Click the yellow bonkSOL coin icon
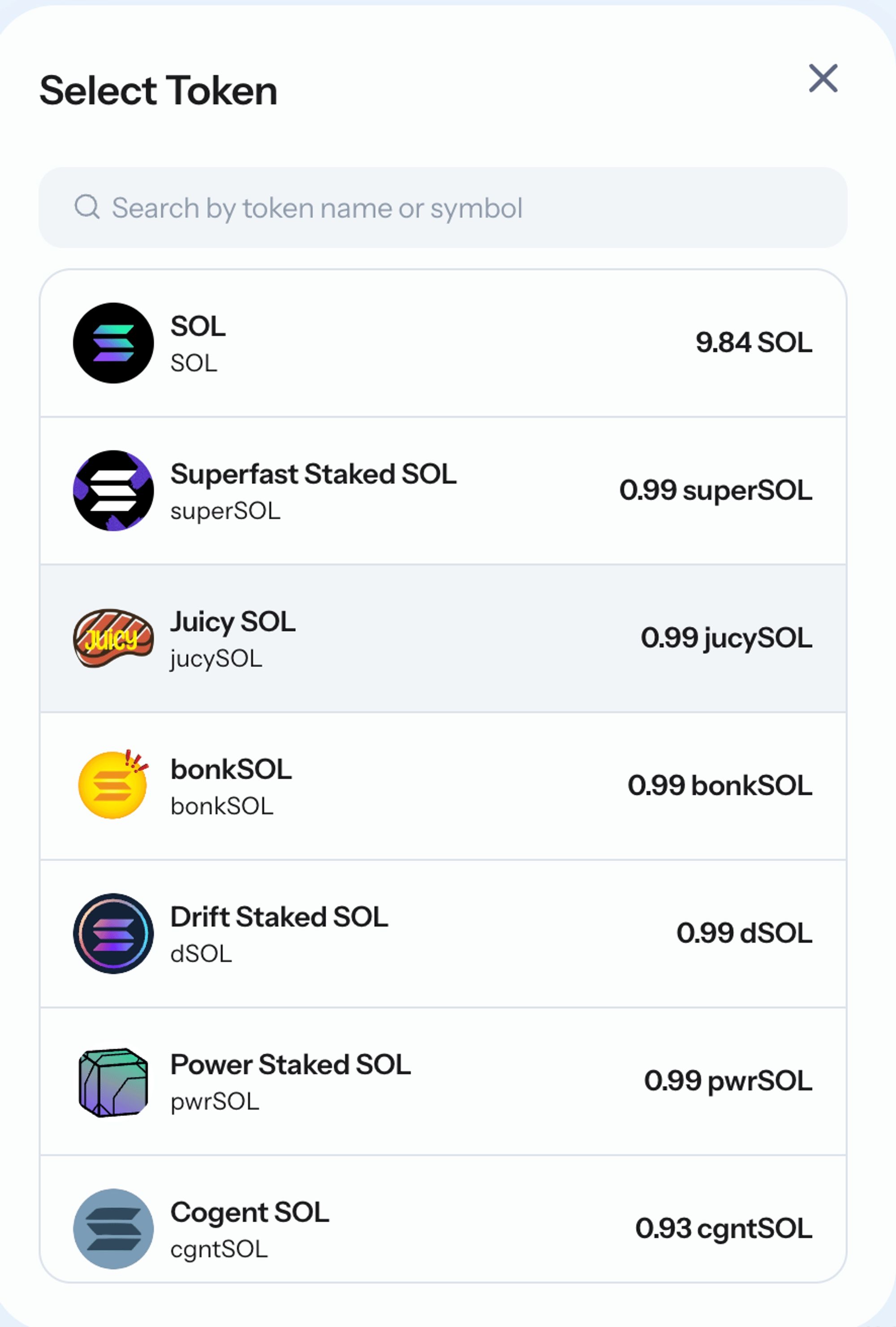 click(113, 785)
